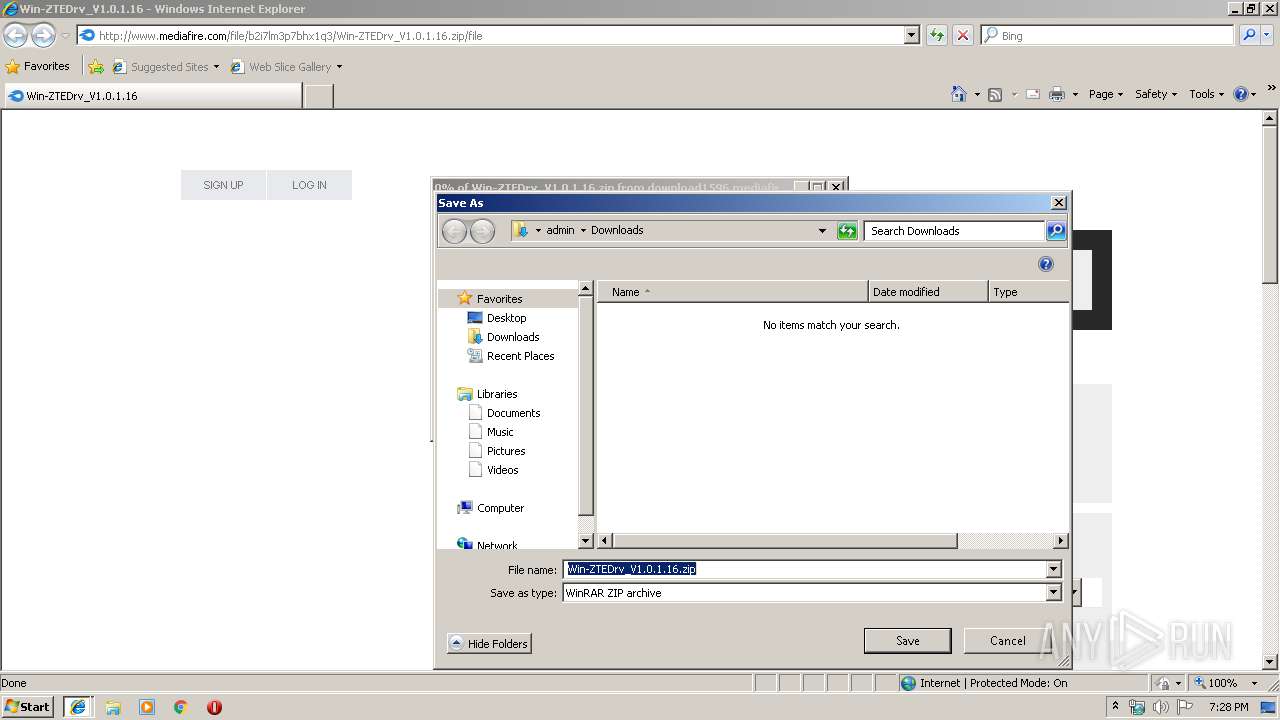The height and width of the screenshot is (720, 1280).
Task: Click the refresh folder icon in Save As
Action: pos(847,231)
